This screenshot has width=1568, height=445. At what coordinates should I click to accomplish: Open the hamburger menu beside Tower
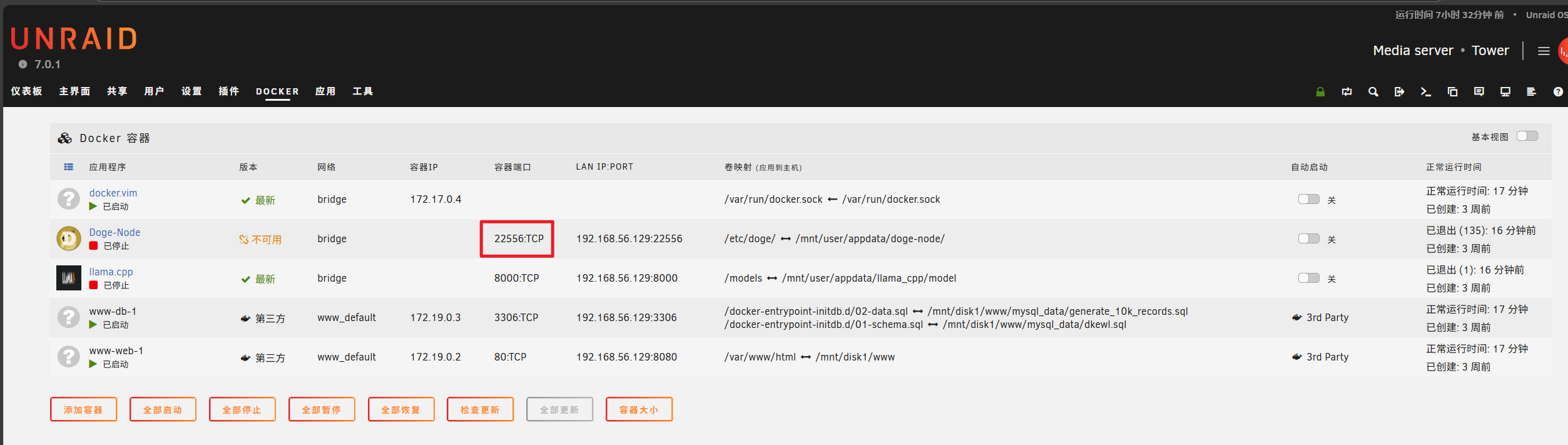pyautogui.click(x=1544, y=51)
